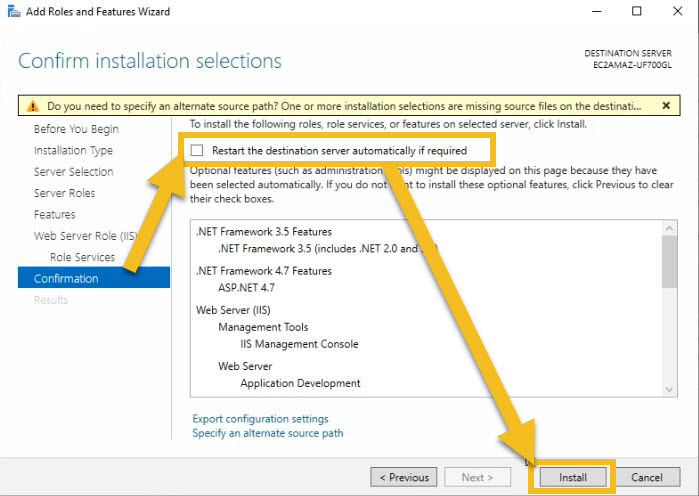Cancel the wizard
699x496 pixels.
pos(647,477)
